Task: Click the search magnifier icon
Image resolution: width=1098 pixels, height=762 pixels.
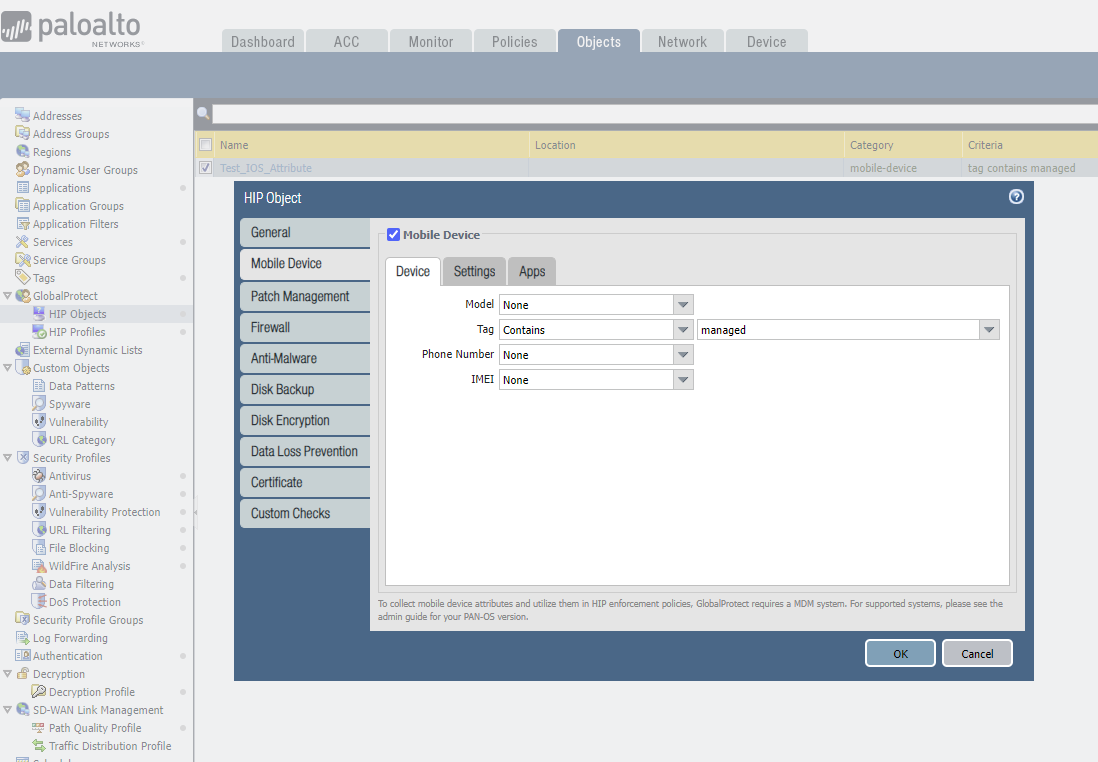Action: pos(203,112)
